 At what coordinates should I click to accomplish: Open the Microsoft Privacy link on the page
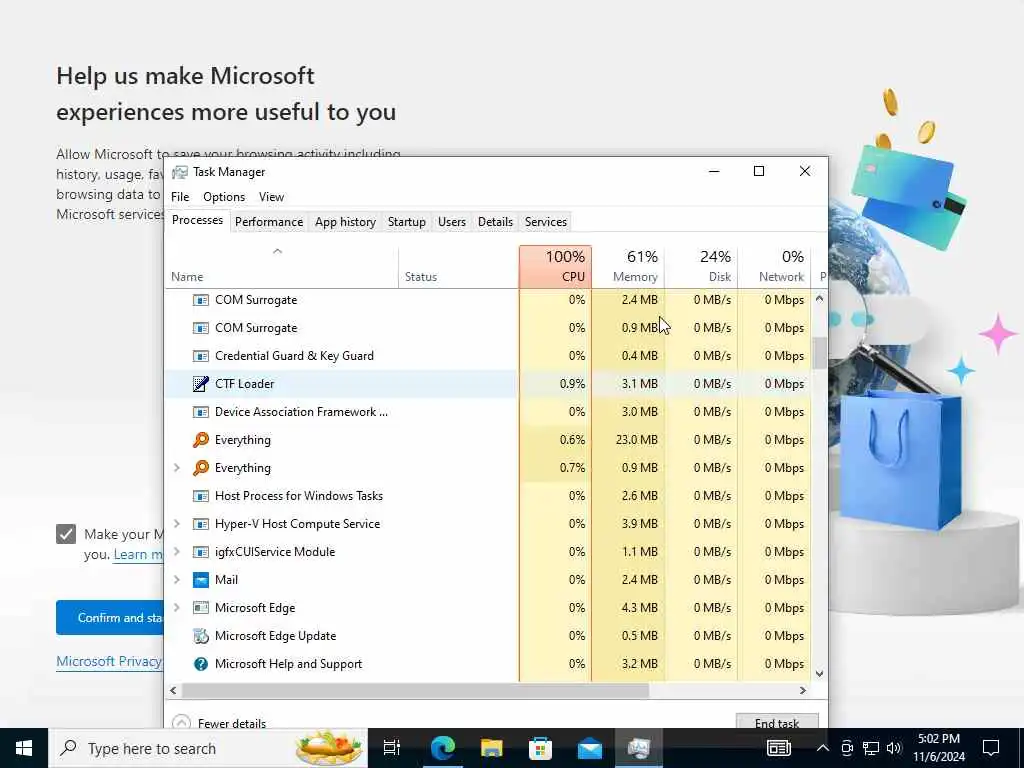109,662
